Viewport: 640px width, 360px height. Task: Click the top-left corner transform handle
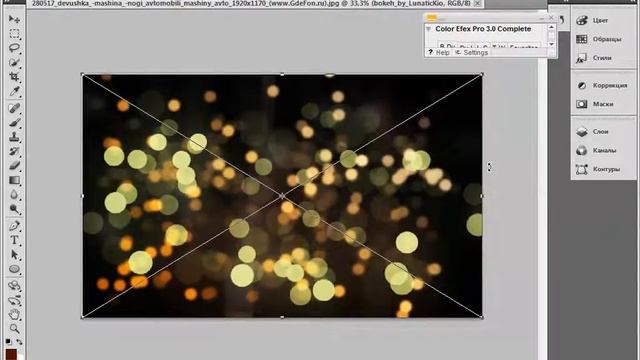click(x=82, y=74)
